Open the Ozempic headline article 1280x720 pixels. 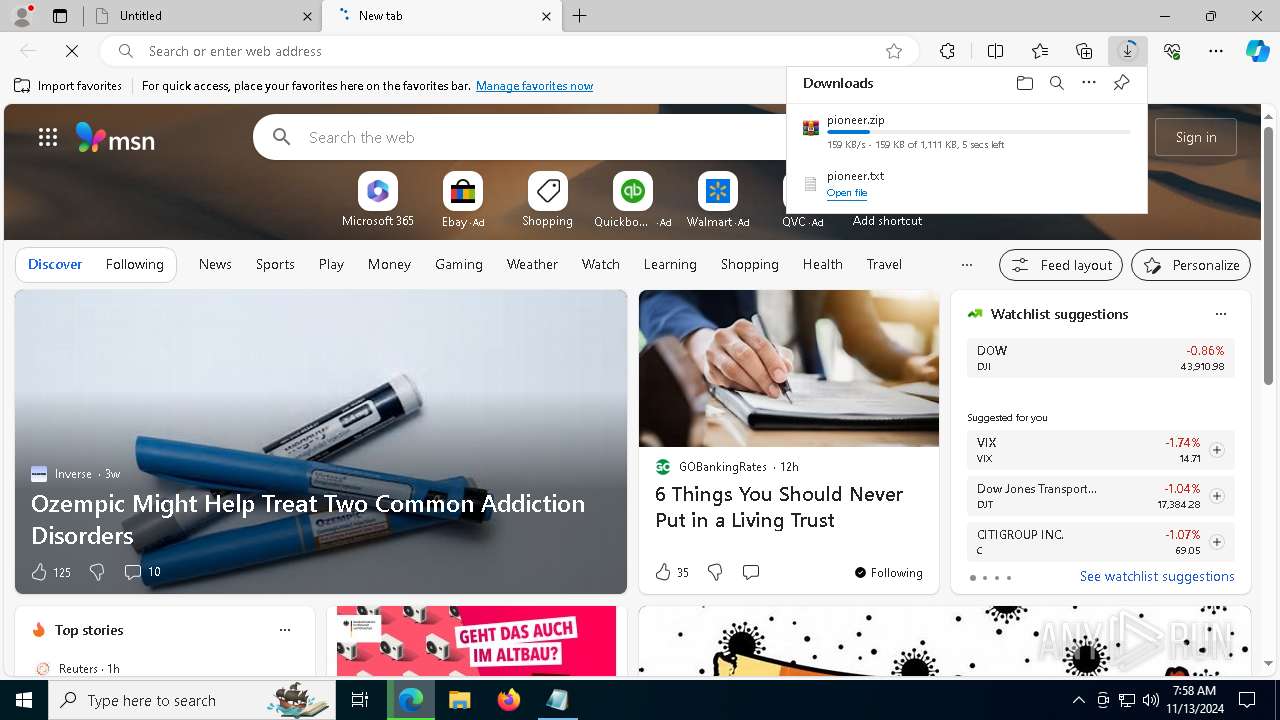pyautogui.click(x=308, y=519)
